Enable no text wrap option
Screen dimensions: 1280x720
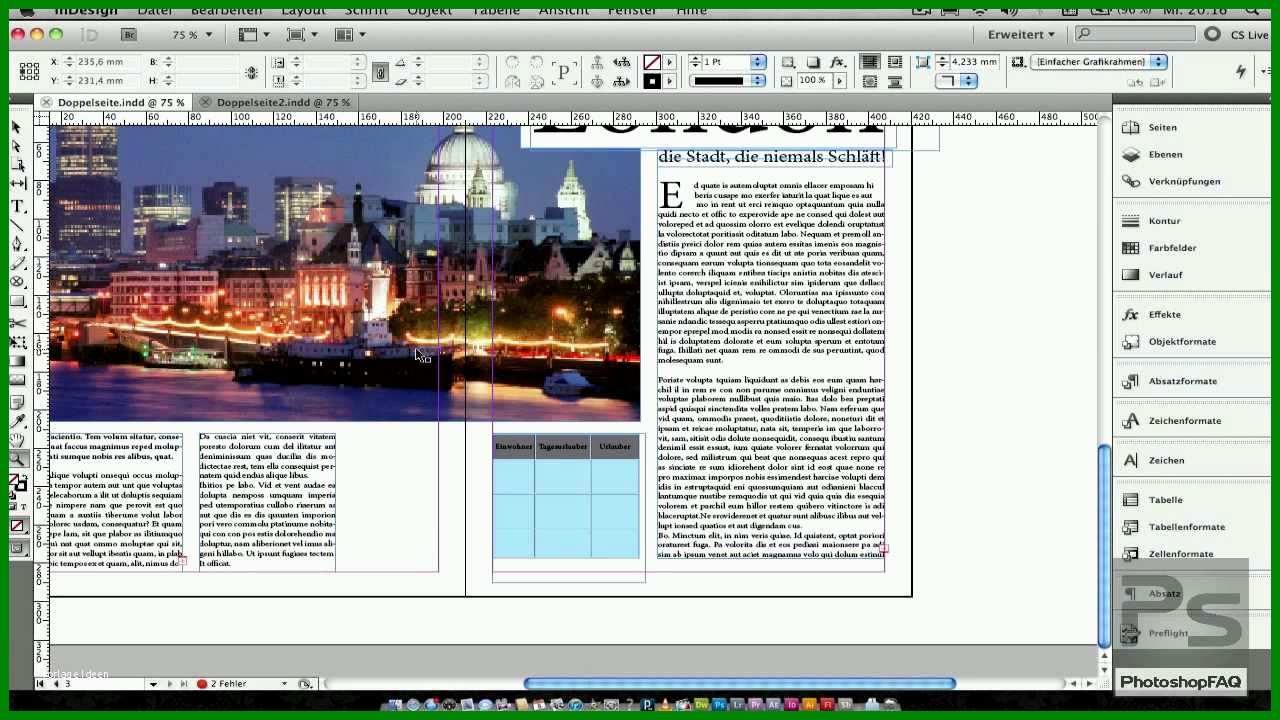click(x=870, y=62)
